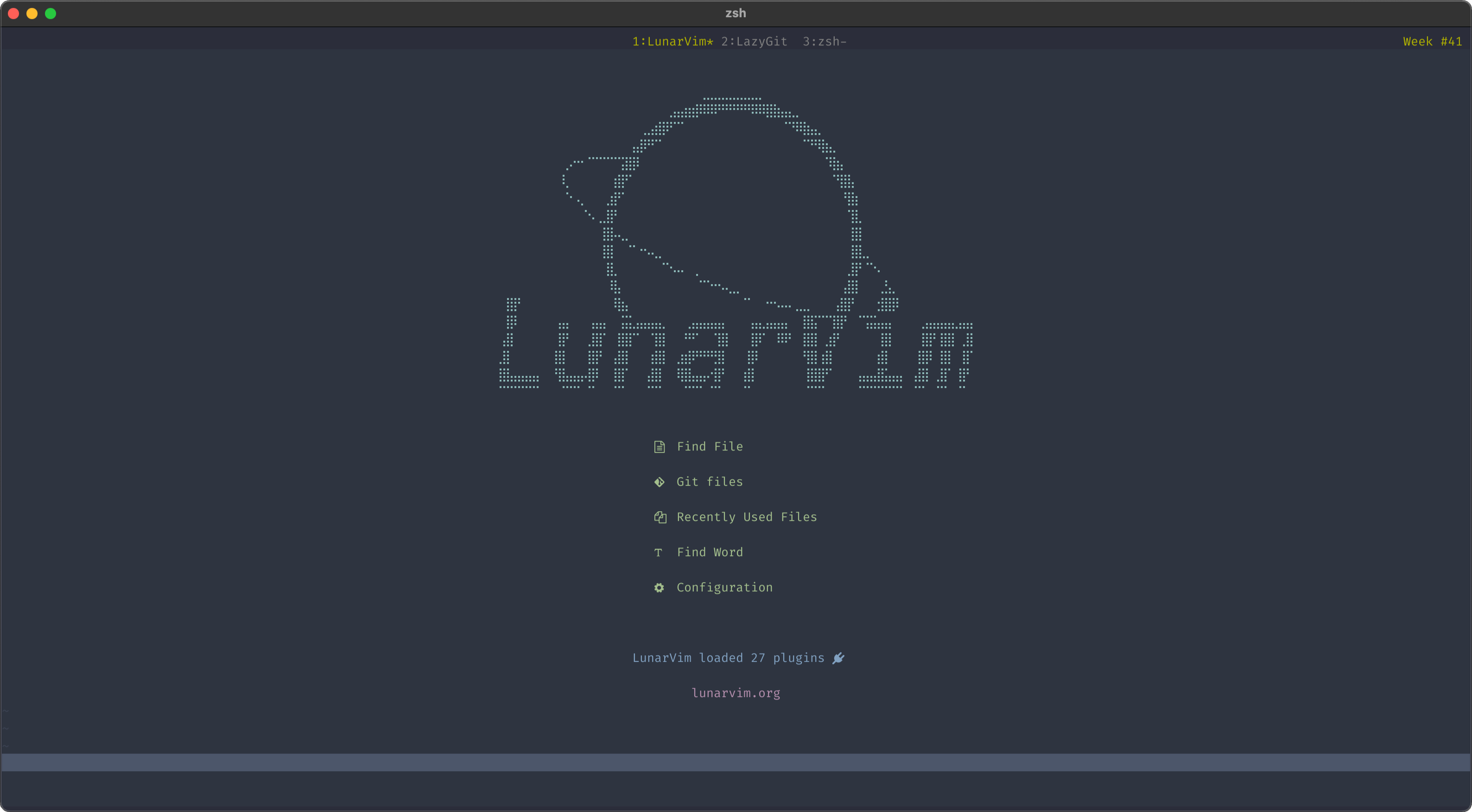
Task: Click the Git files diamond icon
Action: 659,482
